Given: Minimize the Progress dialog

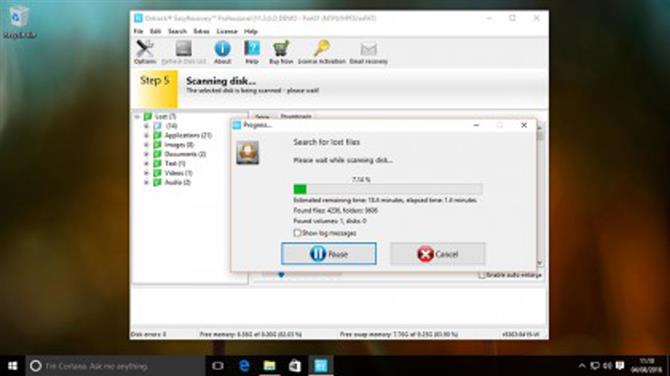Looking at the screenshot, I should (x=476, y=125).
